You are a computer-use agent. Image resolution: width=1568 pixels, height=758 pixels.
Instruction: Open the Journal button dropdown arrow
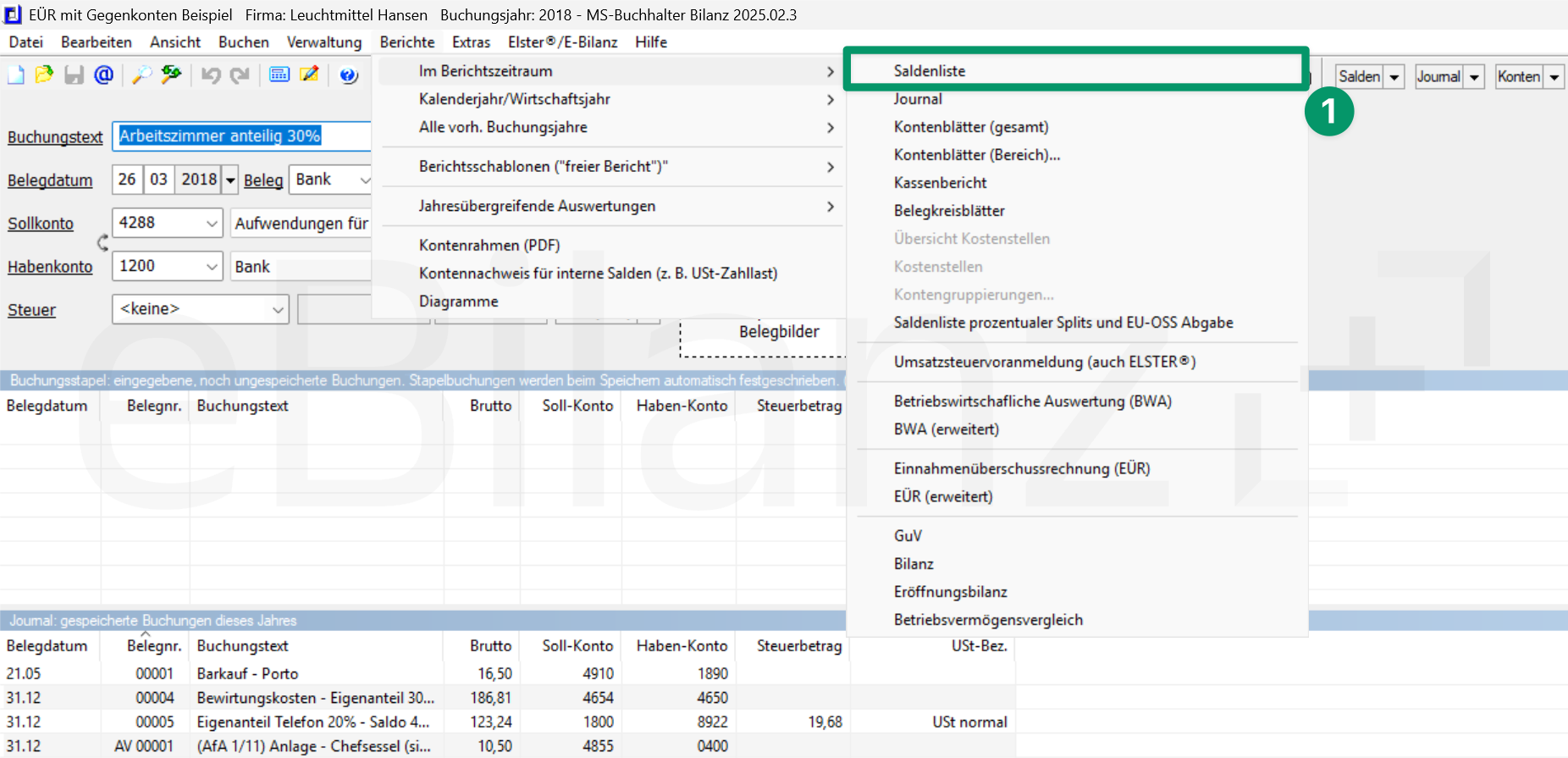coord(1474,77)
